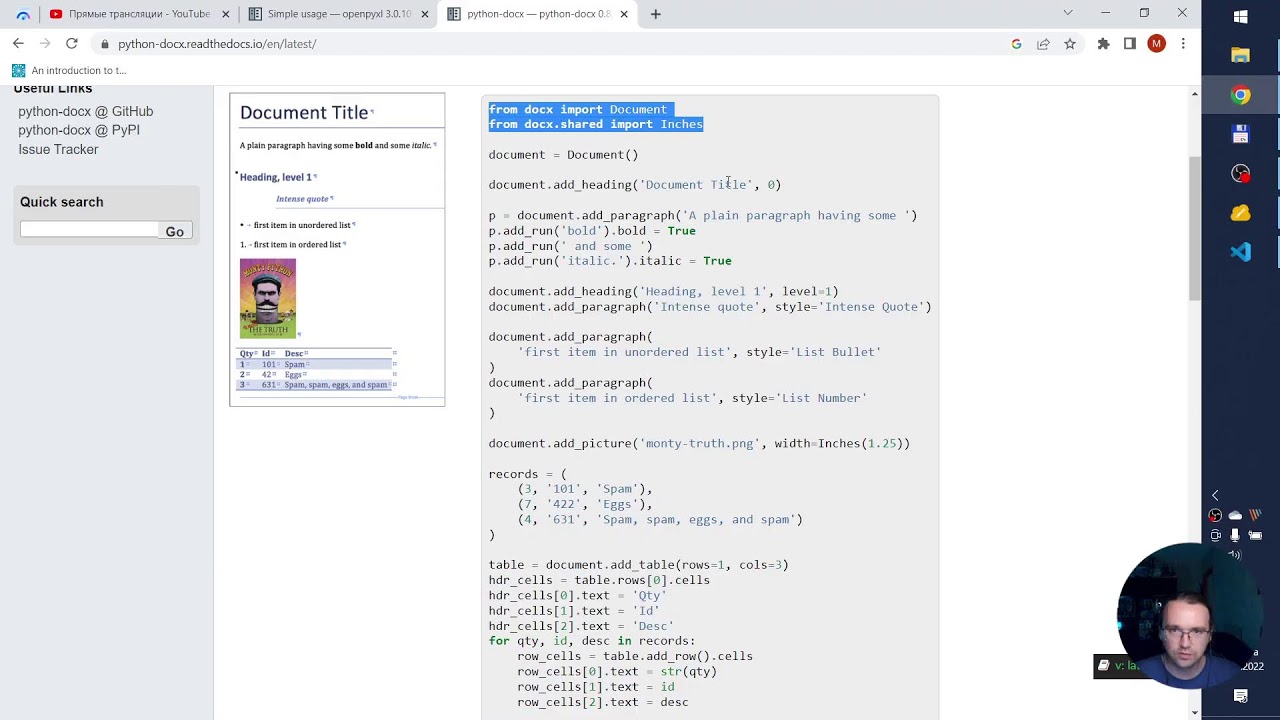The height and width of the screenshot is (720, 1280).
Task: Click the 'v: latest' version flyout
Action: tap(1119, 666)
